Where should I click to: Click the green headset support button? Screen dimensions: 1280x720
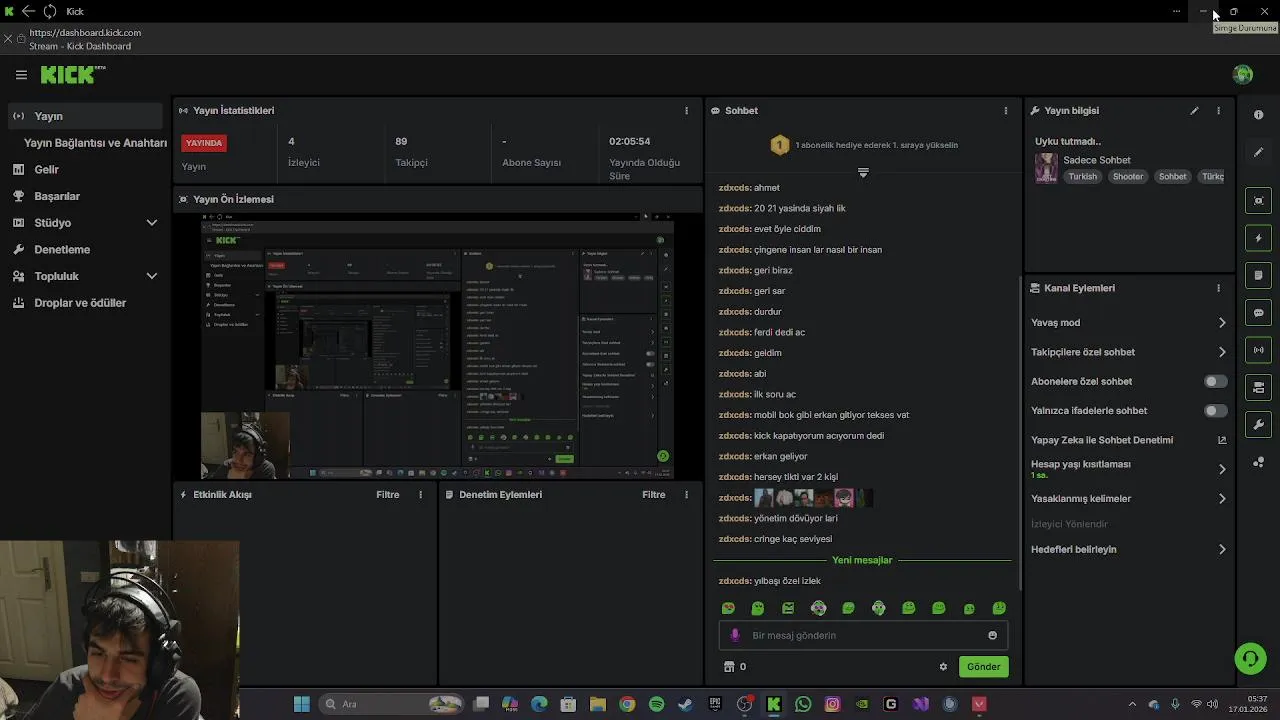(x=1250, y=658)
